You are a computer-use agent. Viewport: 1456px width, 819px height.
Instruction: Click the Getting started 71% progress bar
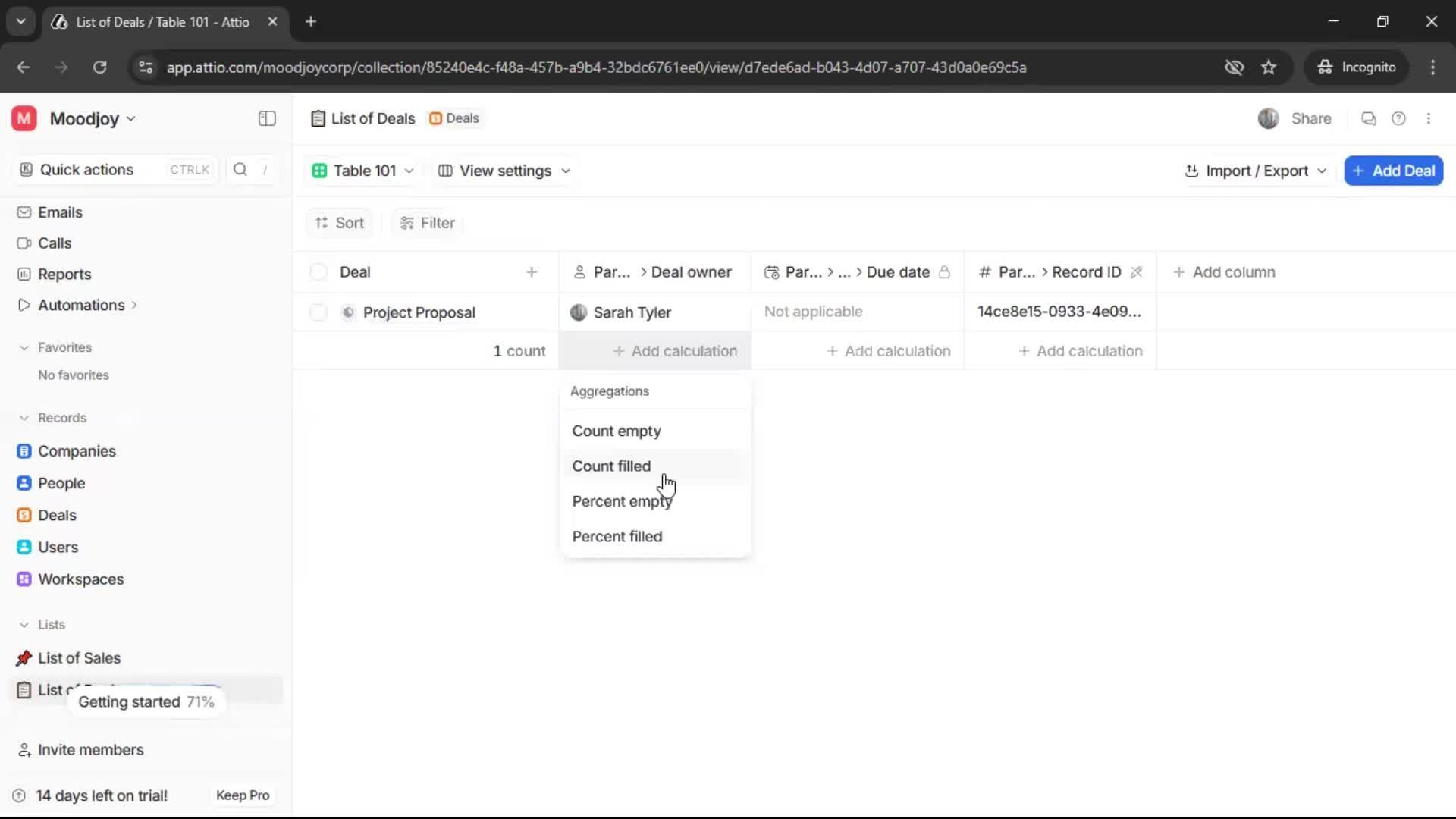(x=146, y=702)
